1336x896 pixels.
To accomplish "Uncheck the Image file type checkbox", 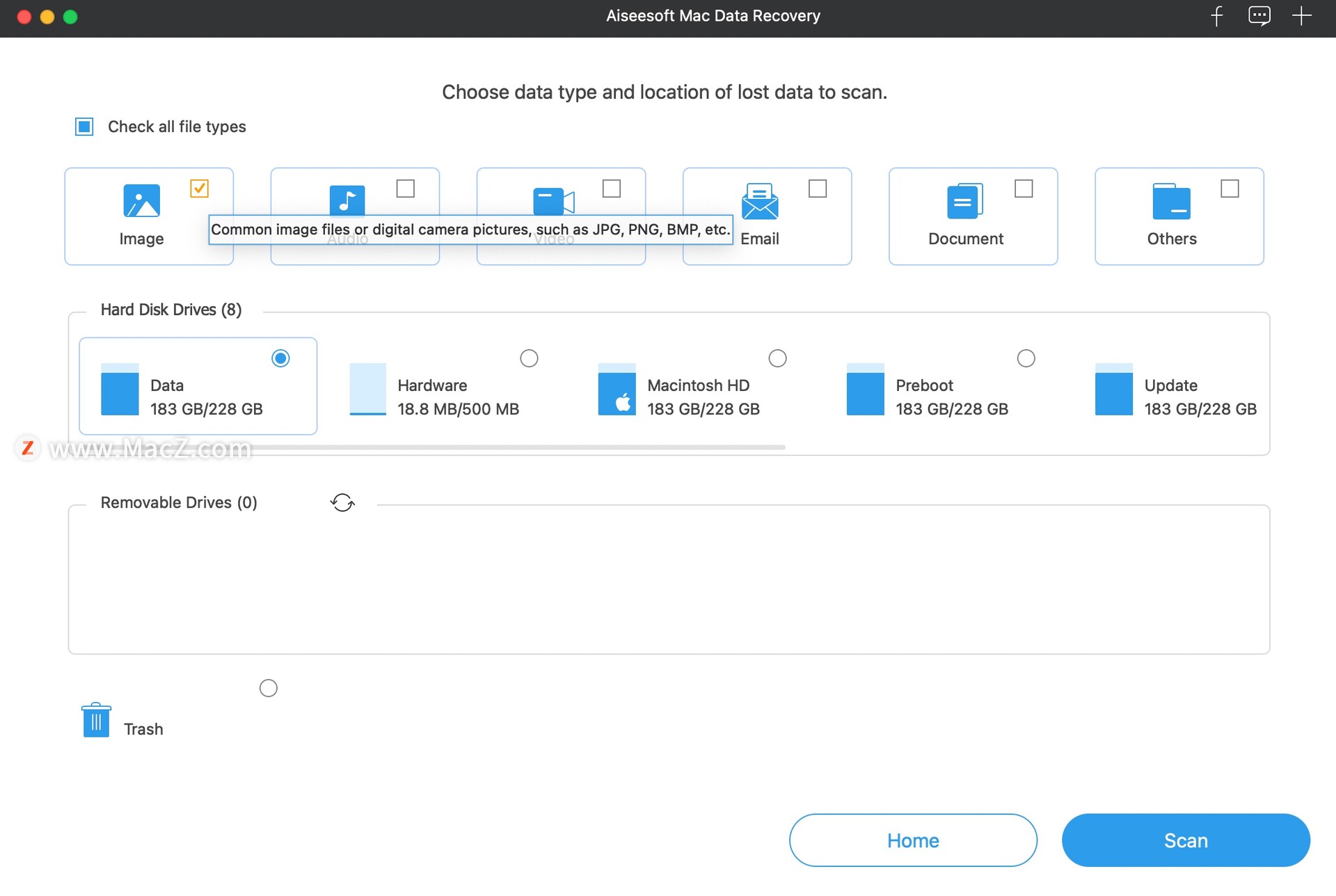I will [200, 189].
